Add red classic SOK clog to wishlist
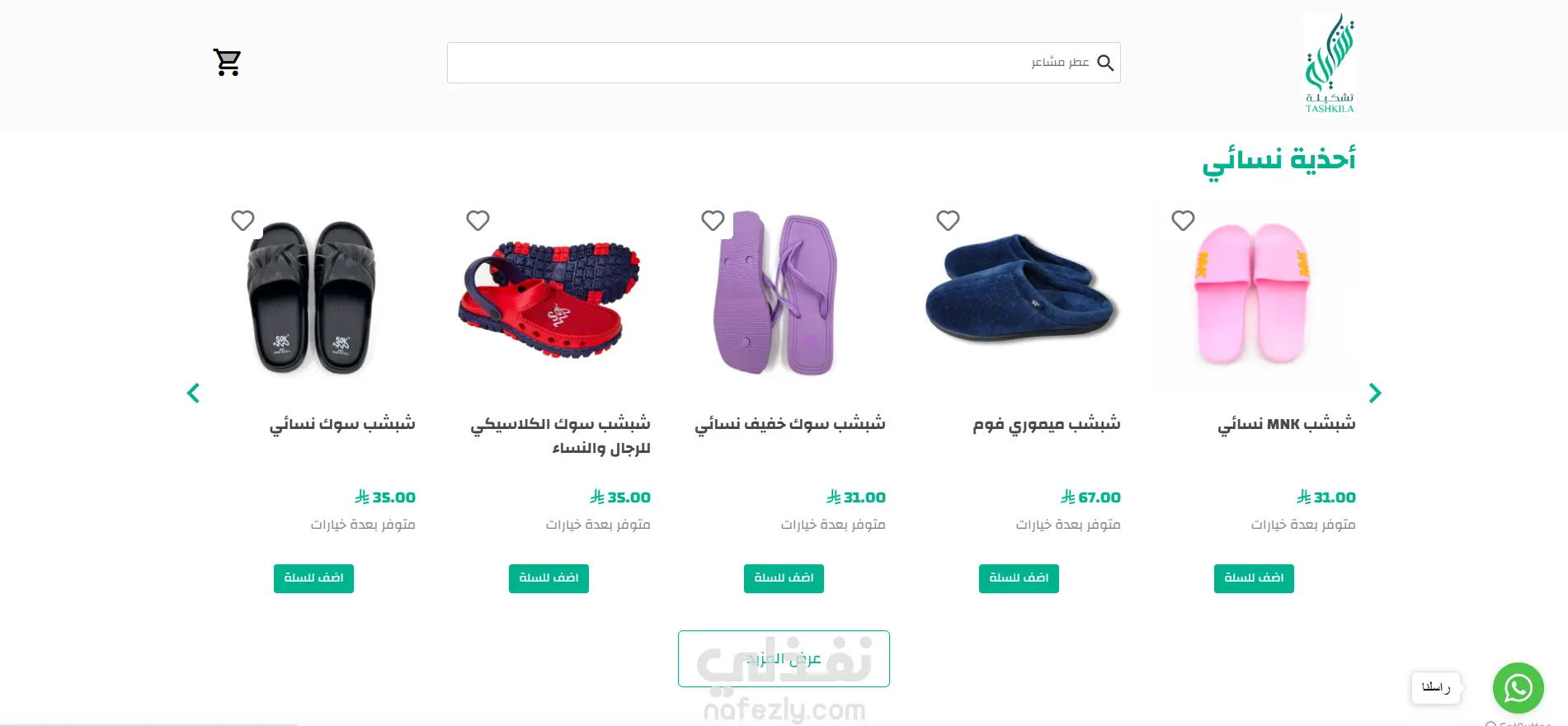1568x726 pixels. 478,220
